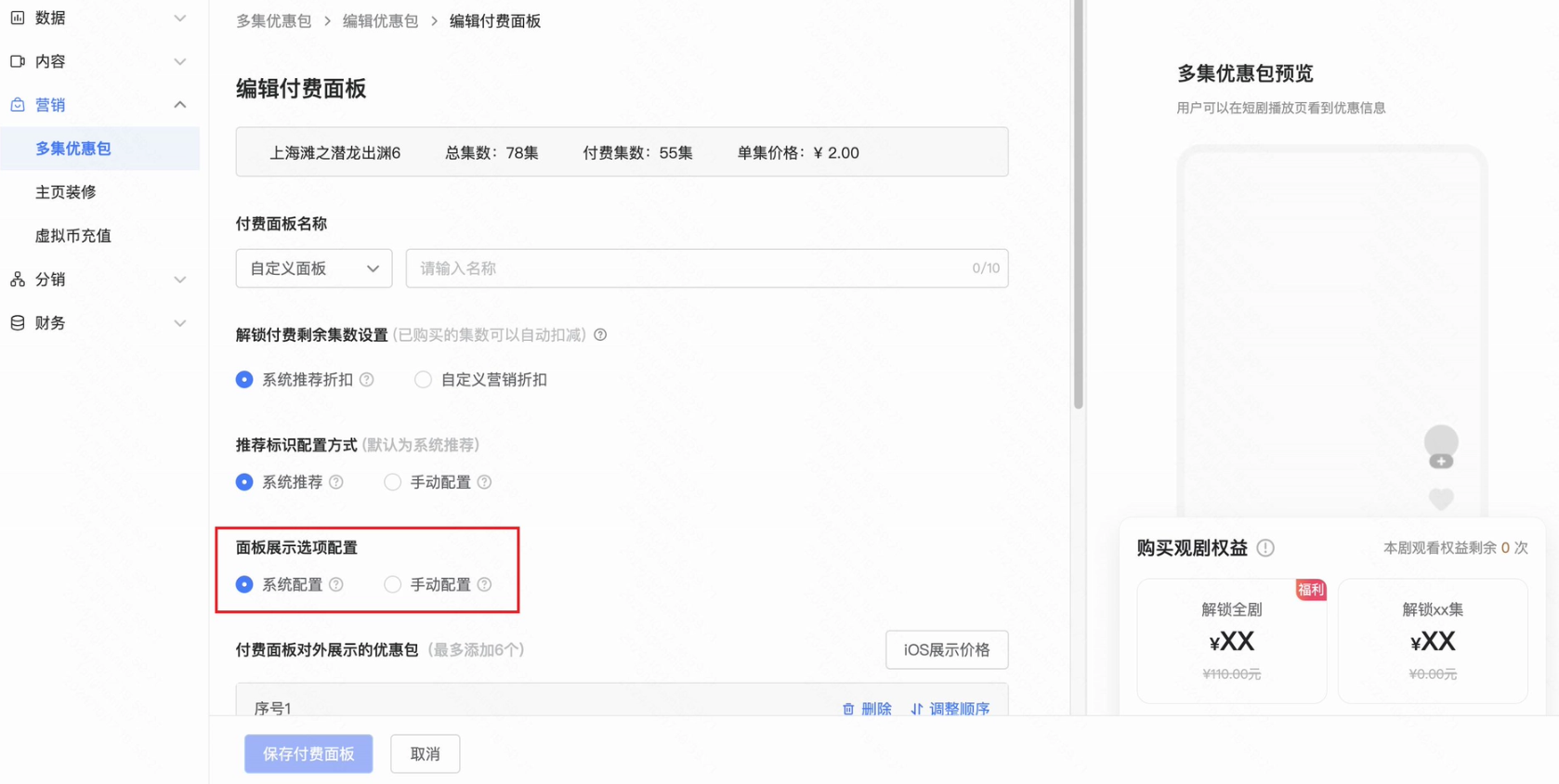The image size is (1559, 784).
Task: Click the 多集优惠包预览 heading
Action: (1245, 73)
